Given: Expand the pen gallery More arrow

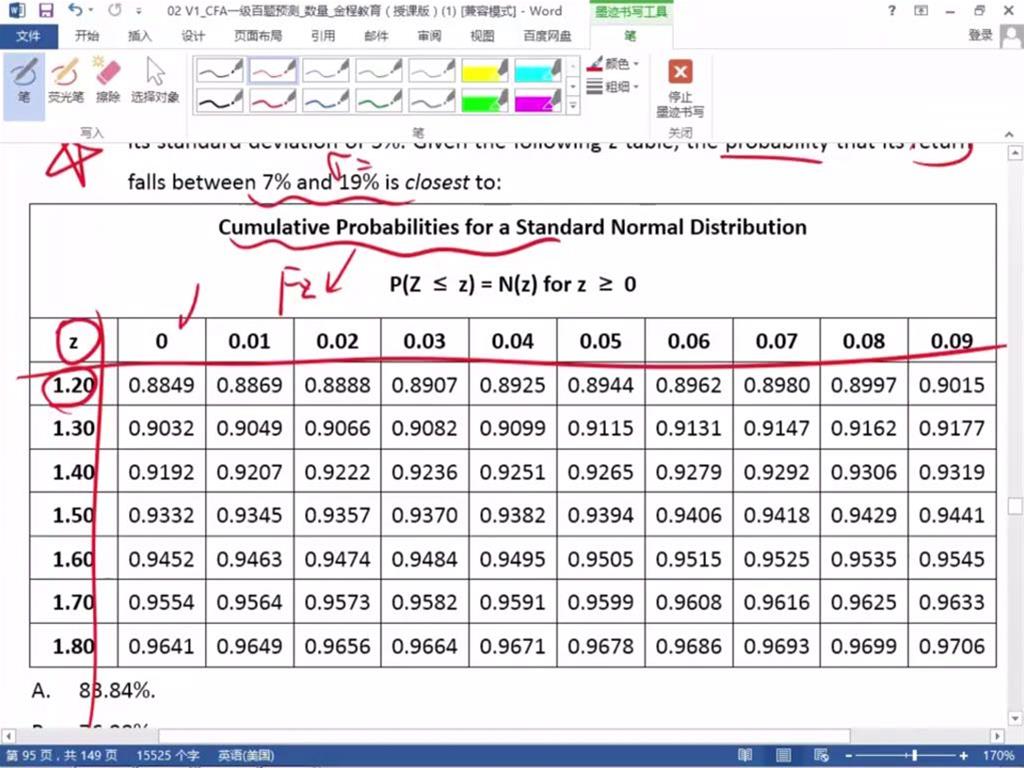Looking at the screenshot, I should point(573,105).
